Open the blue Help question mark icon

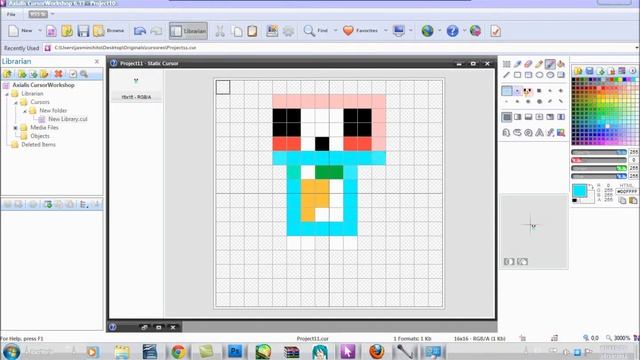[452, 31]
